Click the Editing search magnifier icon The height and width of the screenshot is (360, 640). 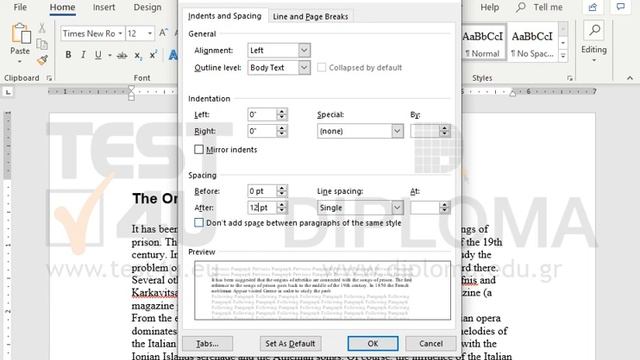(594, 30)
